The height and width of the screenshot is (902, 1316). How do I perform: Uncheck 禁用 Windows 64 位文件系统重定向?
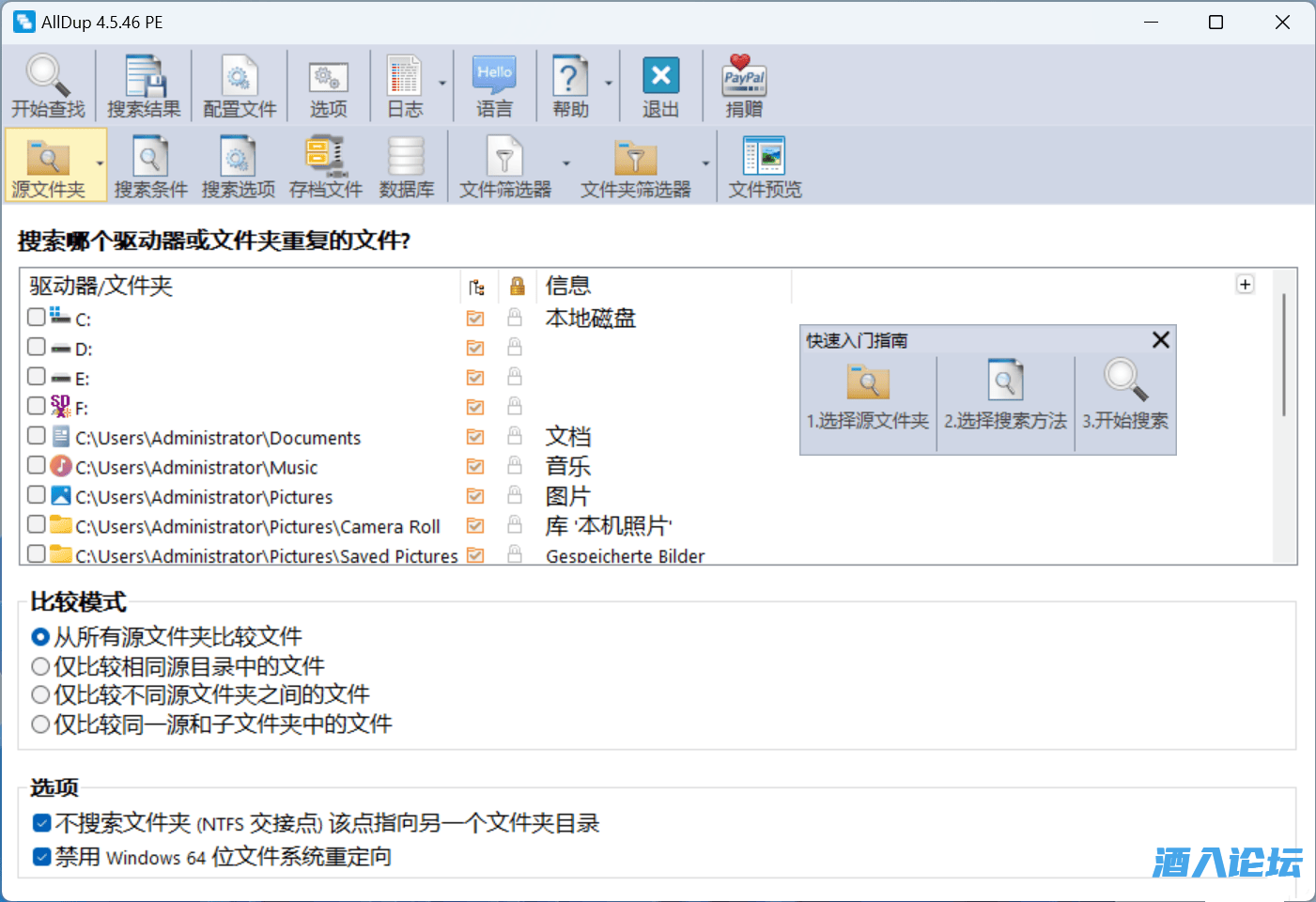[x=42, y=857]
